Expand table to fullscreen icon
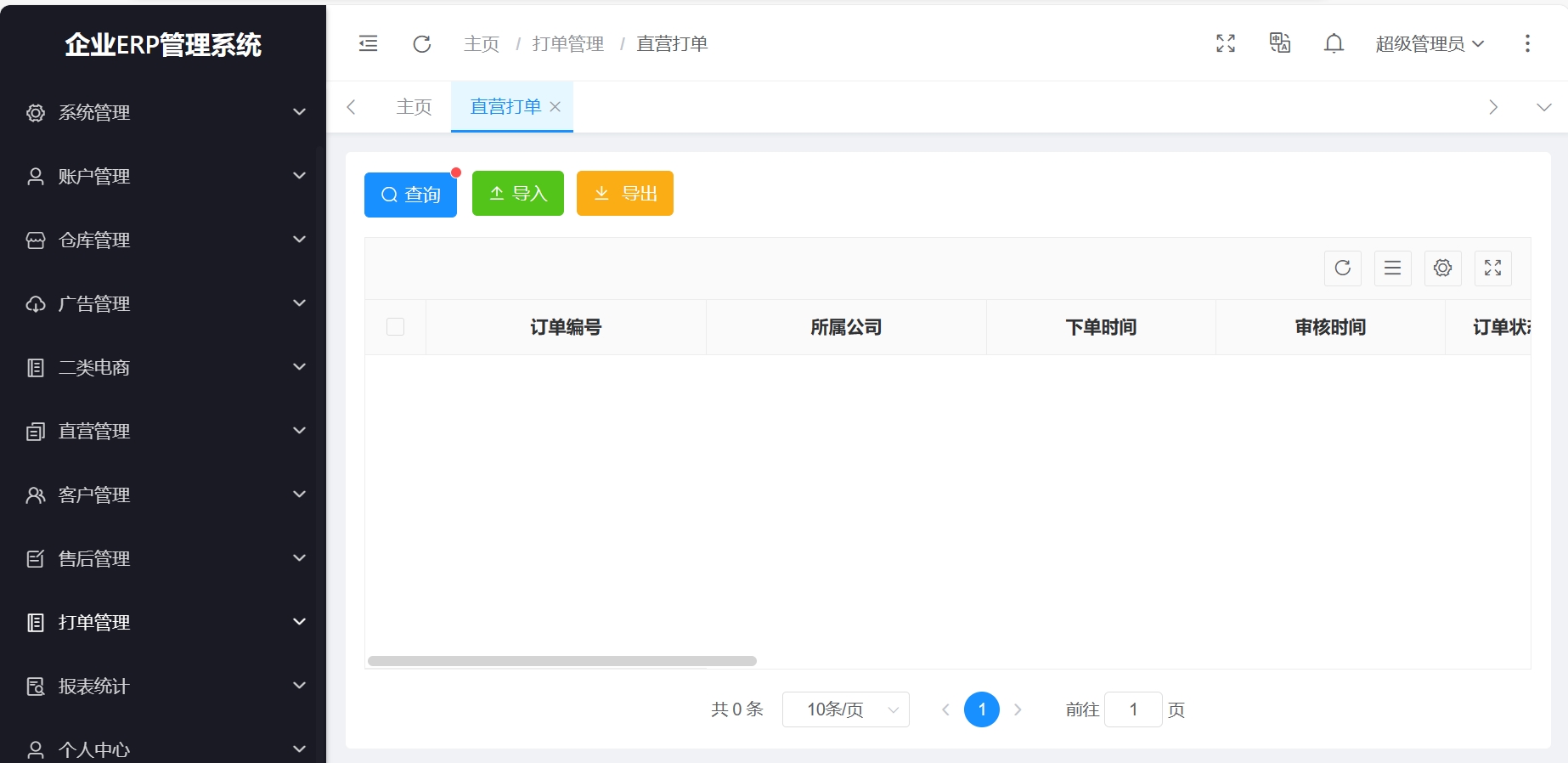Screen dimensions: 1568x763 coord(1493,268)
